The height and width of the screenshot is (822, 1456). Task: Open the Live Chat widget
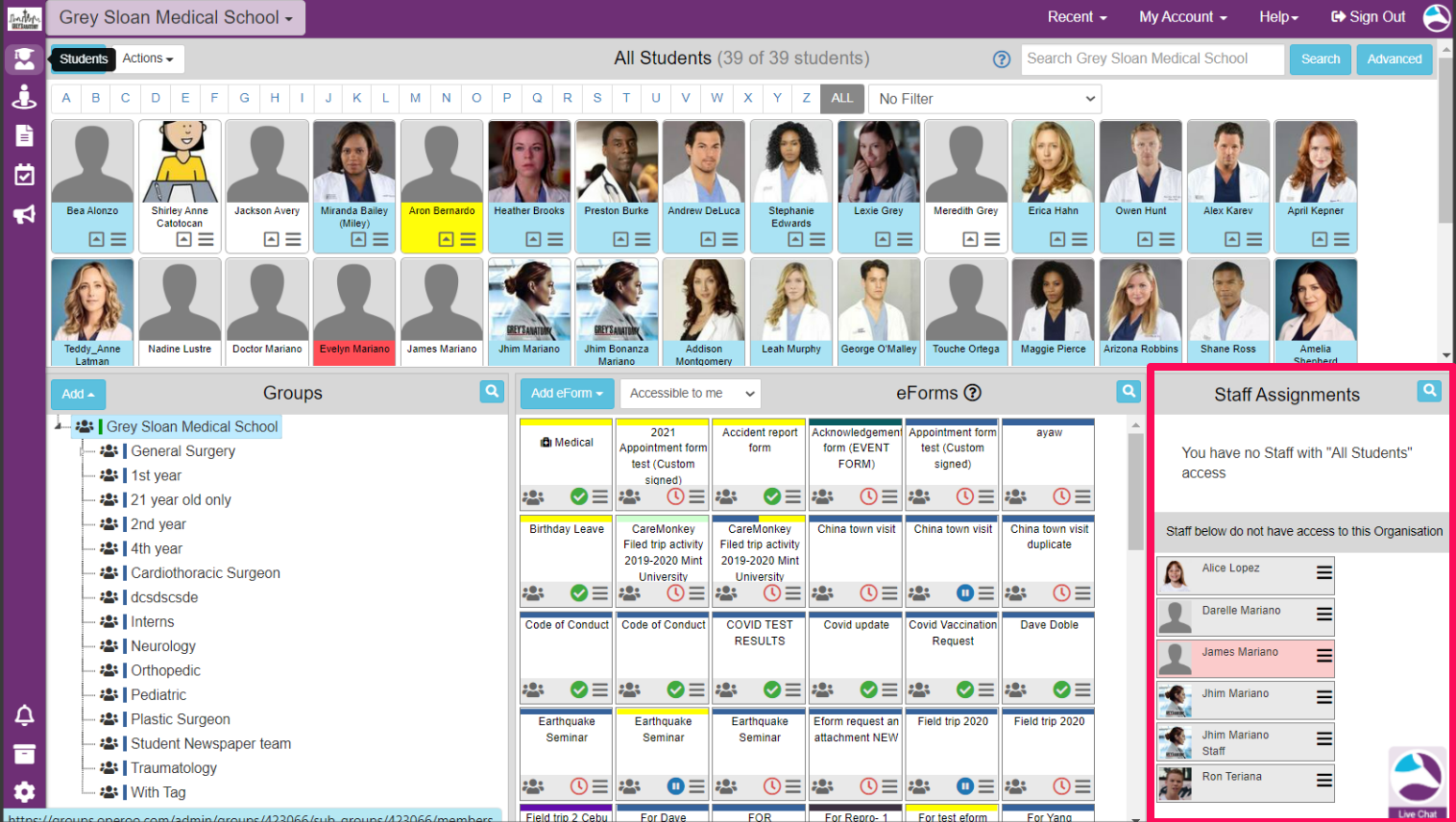1418,785
